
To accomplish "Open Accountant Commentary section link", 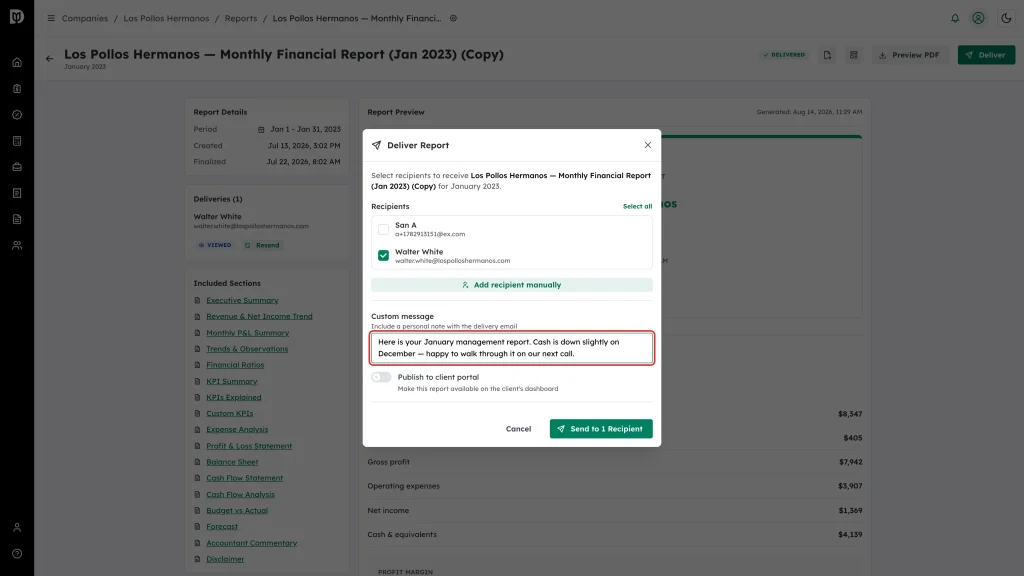I will pos(251,543).
